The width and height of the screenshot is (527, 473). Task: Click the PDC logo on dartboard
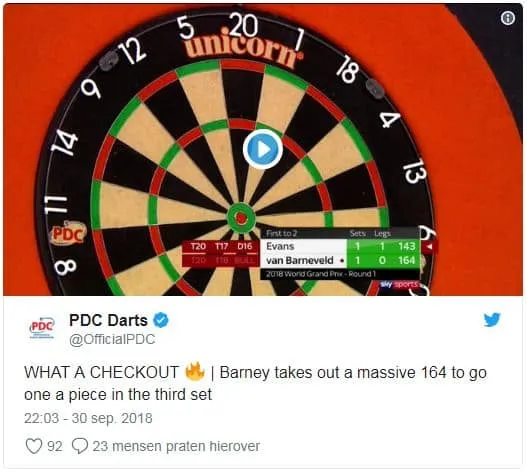click(x=69, y=232)
